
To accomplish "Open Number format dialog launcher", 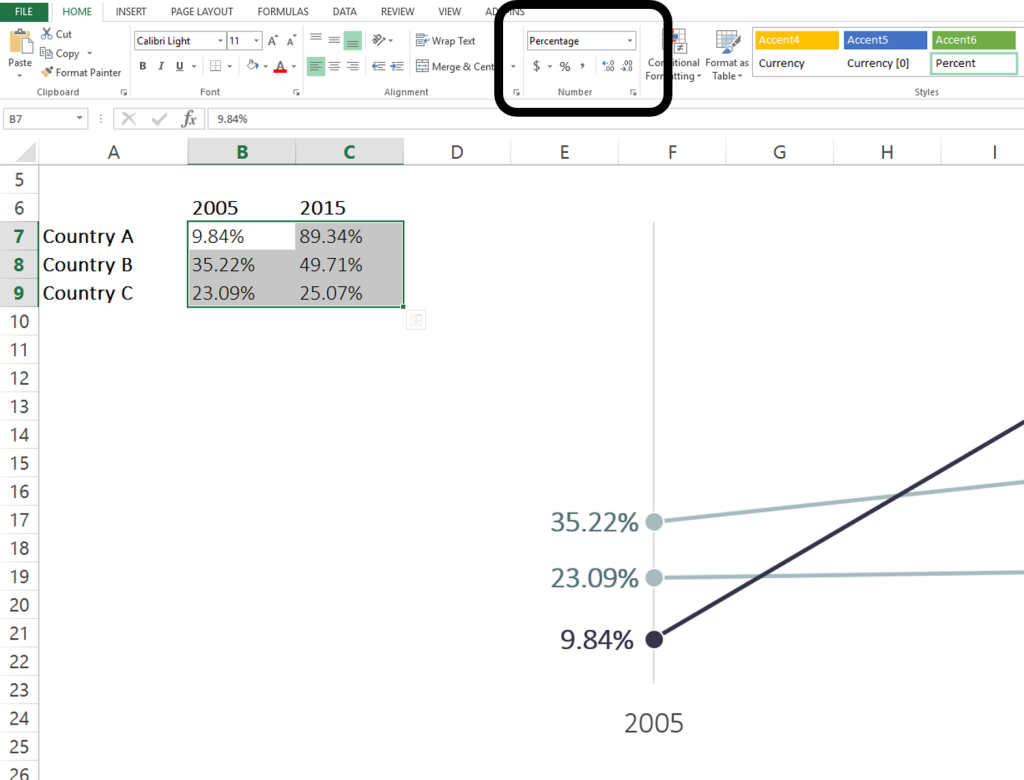I will tap(633, 93).
